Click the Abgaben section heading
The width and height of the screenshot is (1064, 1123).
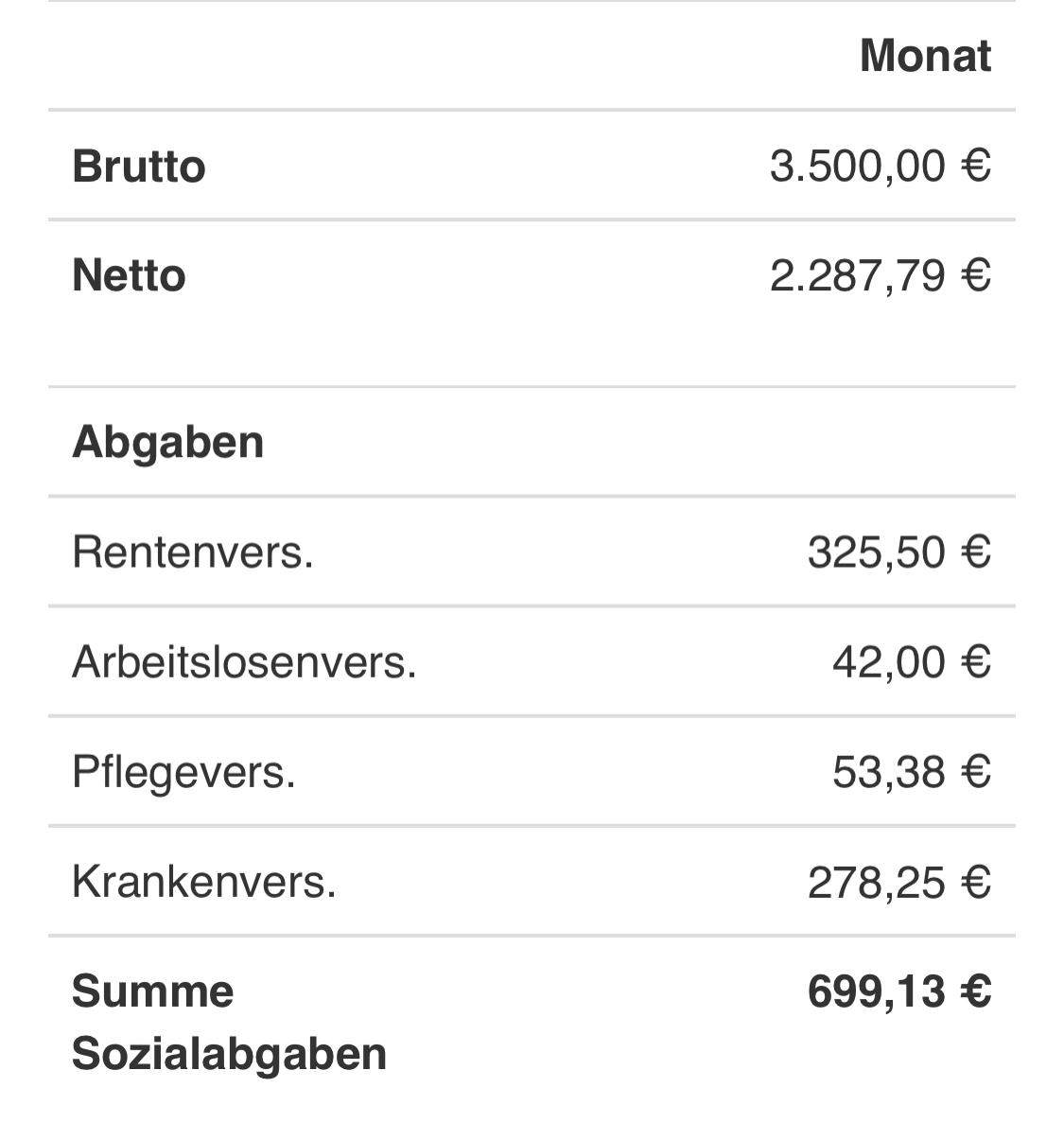(x=167, y=442)
